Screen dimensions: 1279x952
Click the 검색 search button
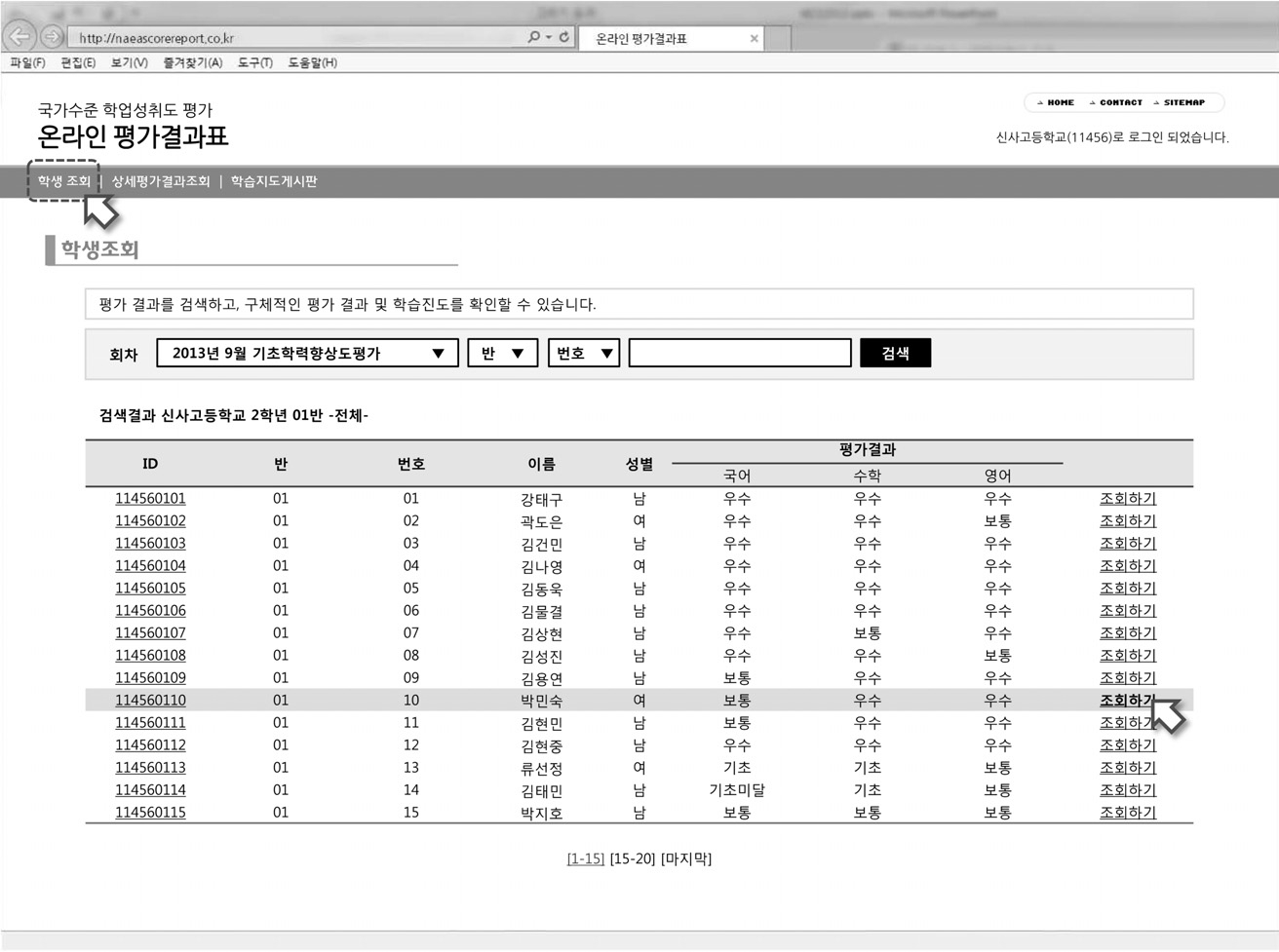click(895, 353)
